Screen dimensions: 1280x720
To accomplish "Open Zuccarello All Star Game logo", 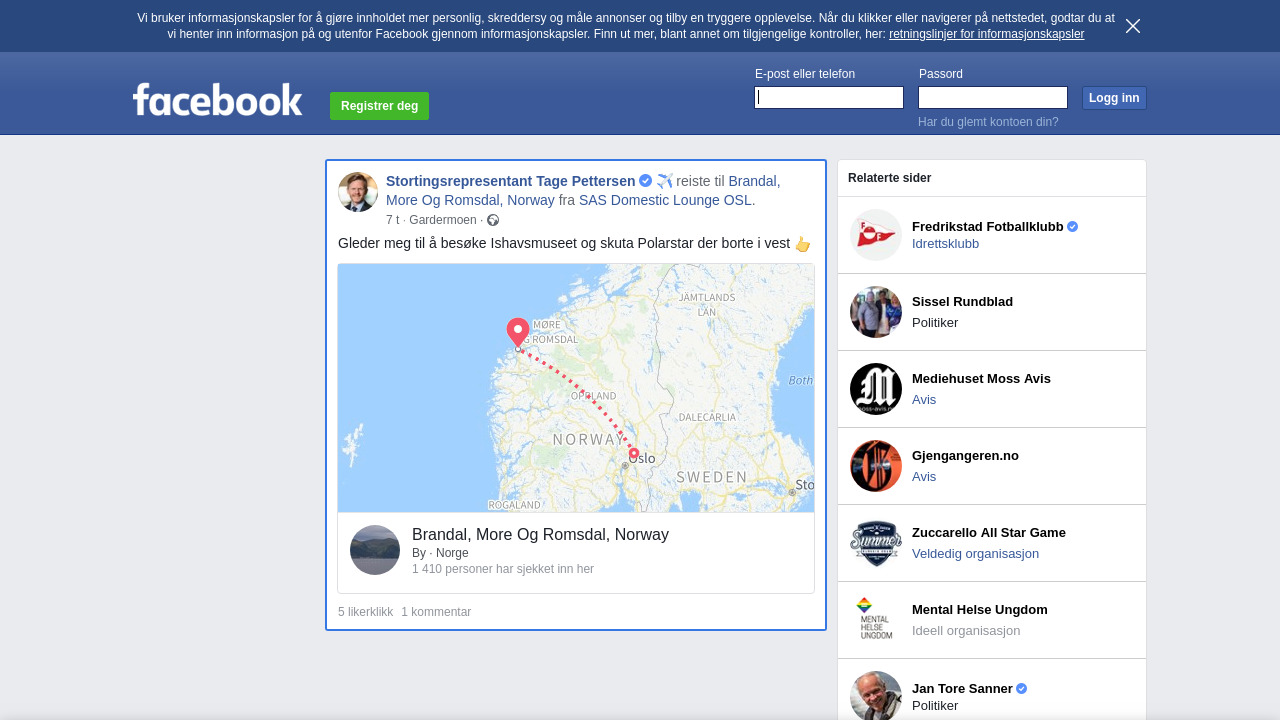I will [x=876, y=543].
